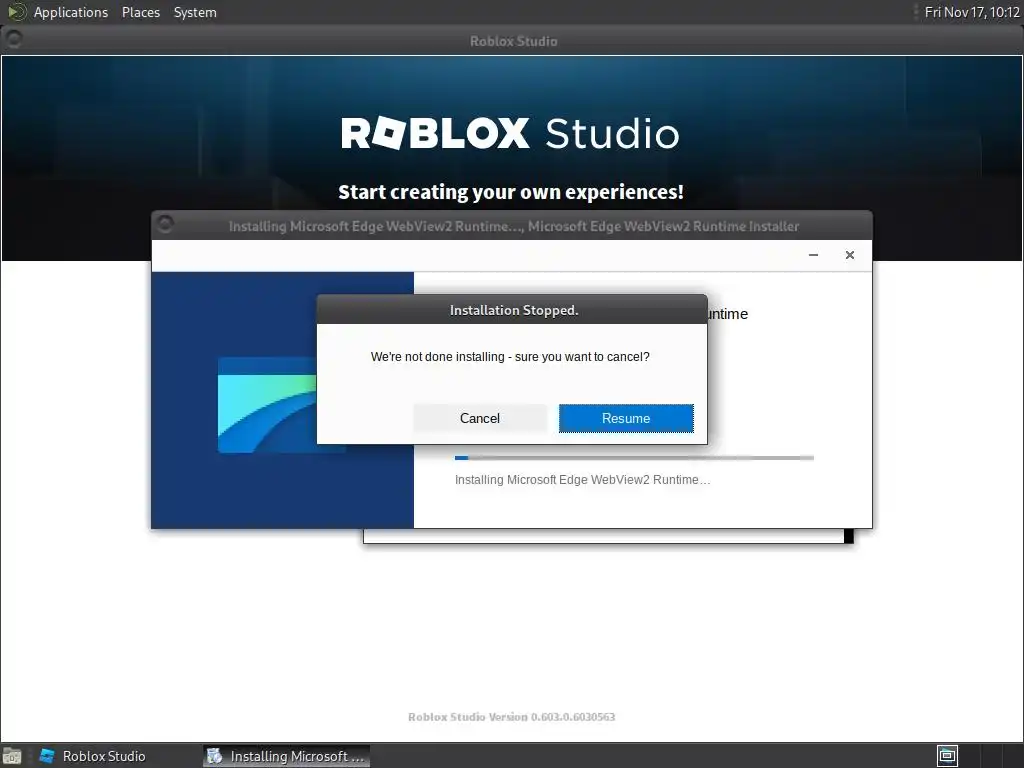Viewport: 1024px width, 768px height.
Task: Select the Installing Microsoft taskbar entry
Action: coord(286,756)
